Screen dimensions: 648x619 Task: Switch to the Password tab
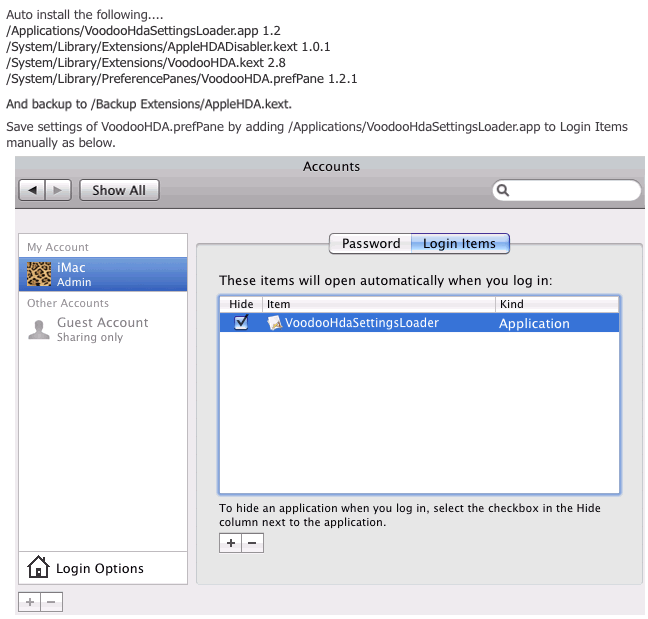[x=370, y=243]
